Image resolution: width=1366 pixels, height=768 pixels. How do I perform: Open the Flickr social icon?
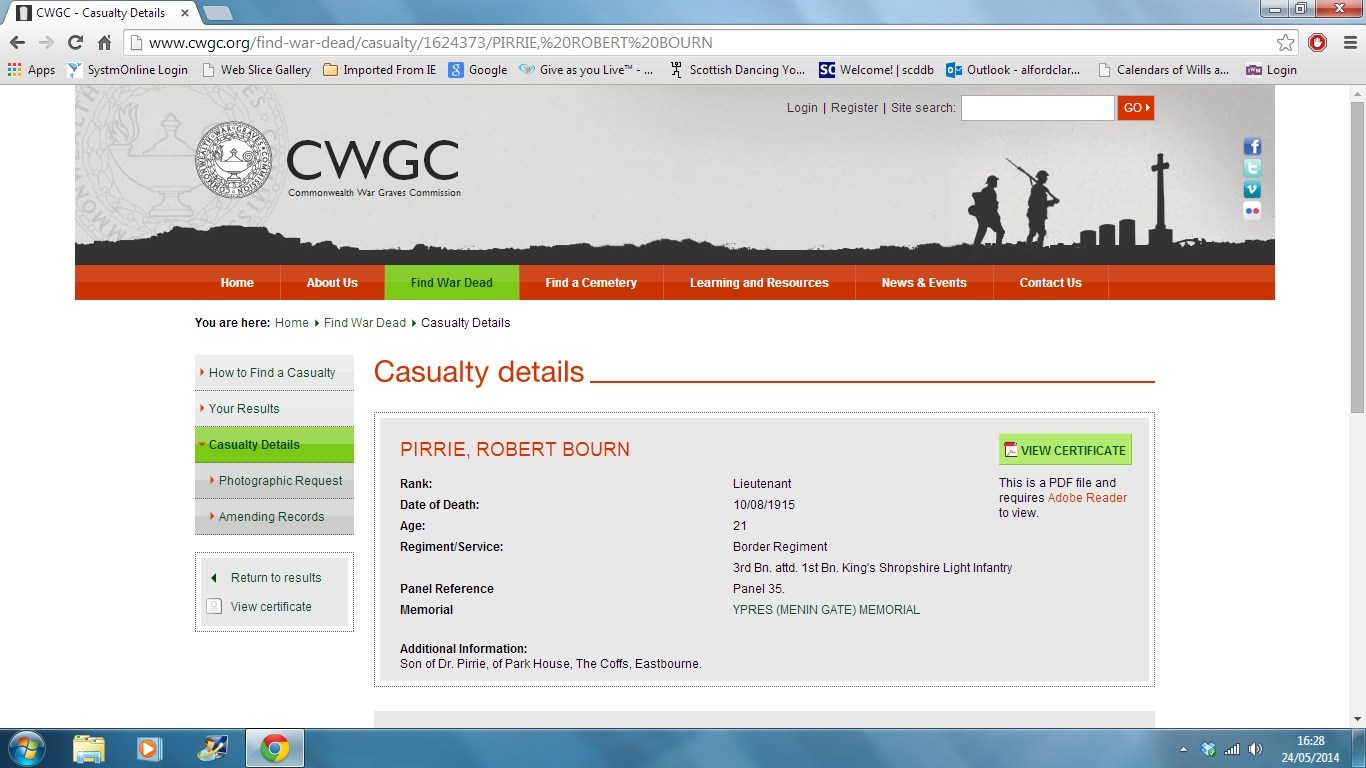(x=1252, y=210)
